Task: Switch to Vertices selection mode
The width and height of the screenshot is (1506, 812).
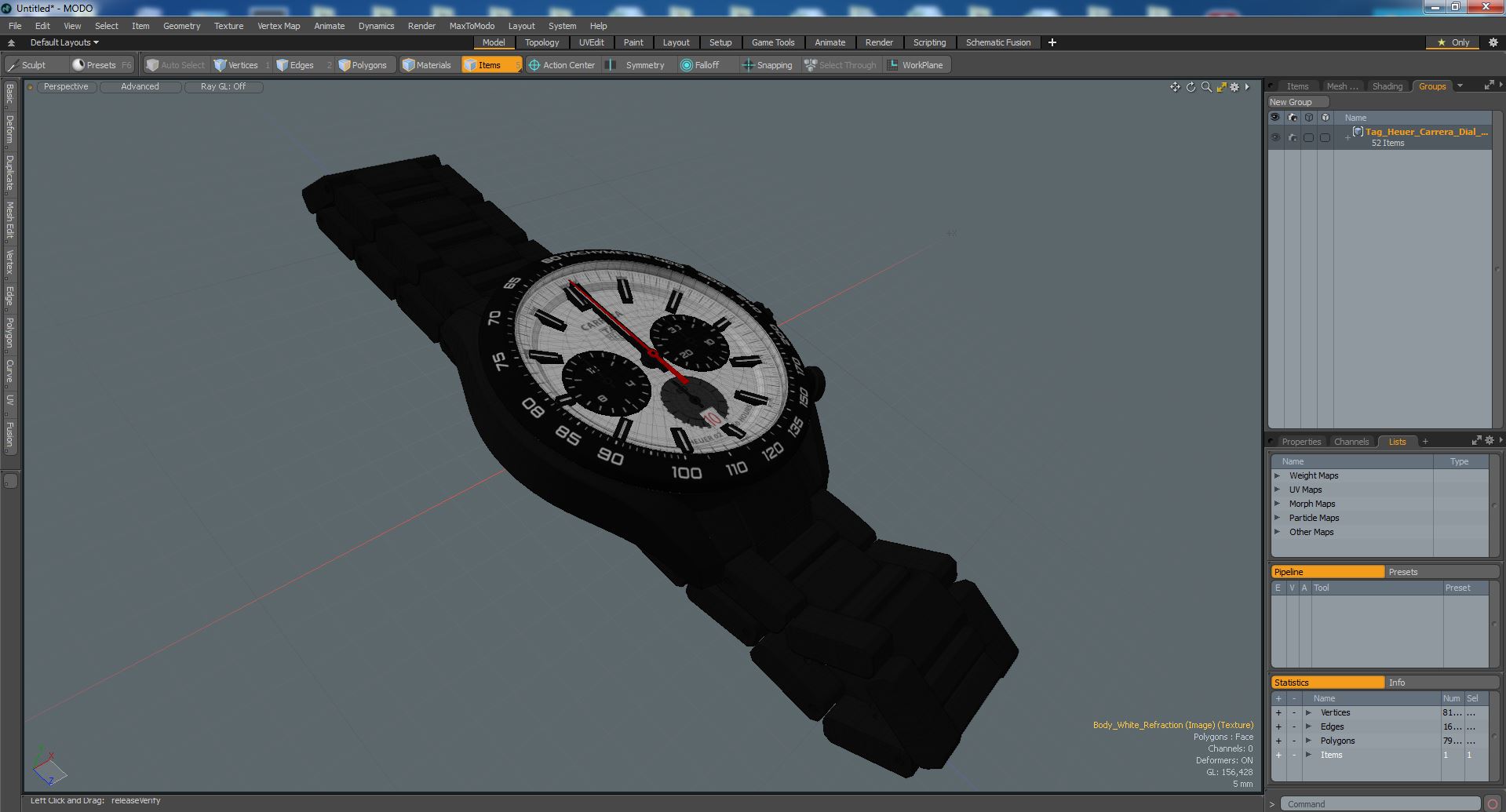Action: click(x=242, y=65)
